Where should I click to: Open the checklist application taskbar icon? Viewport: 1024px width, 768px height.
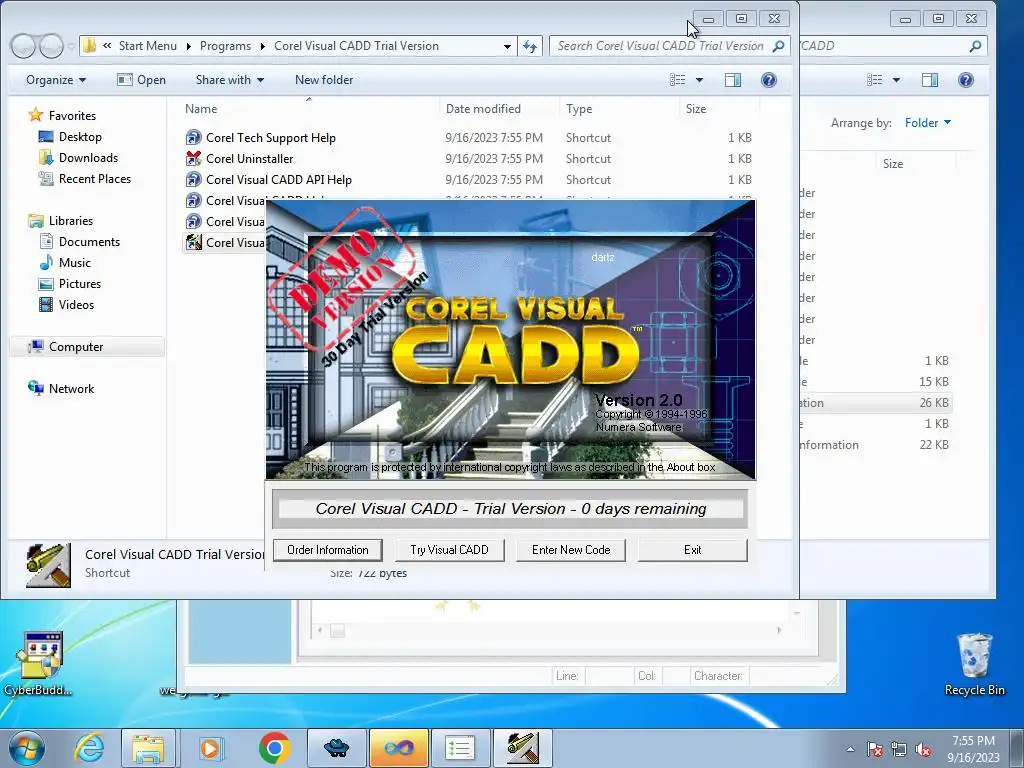tap(460, 748)
